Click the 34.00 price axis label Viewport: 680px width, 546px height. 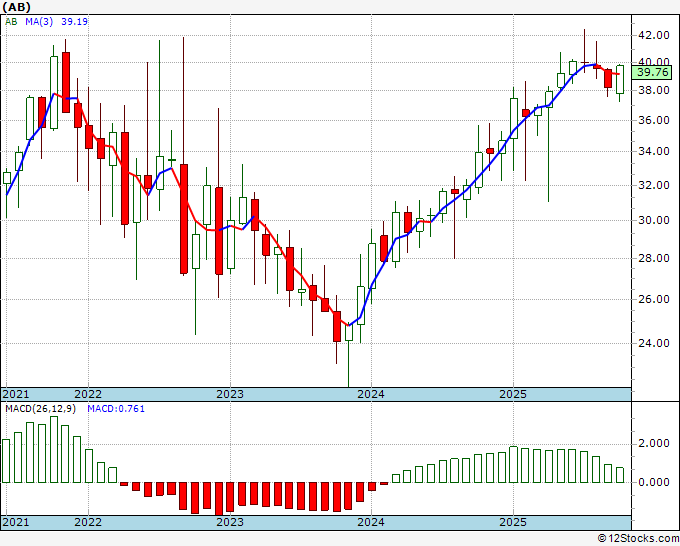point(653,151)
